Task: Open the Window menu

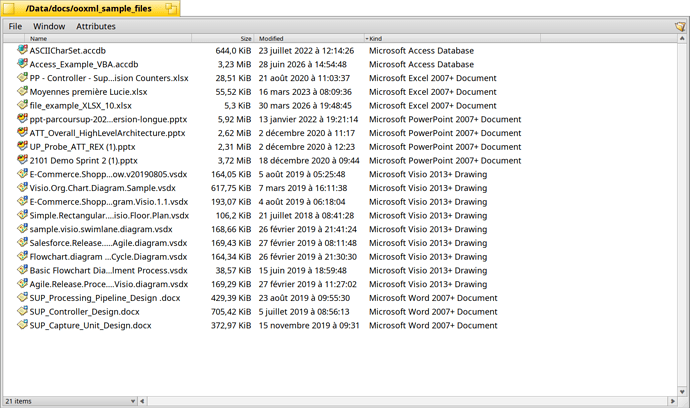Action: [49, 26]
